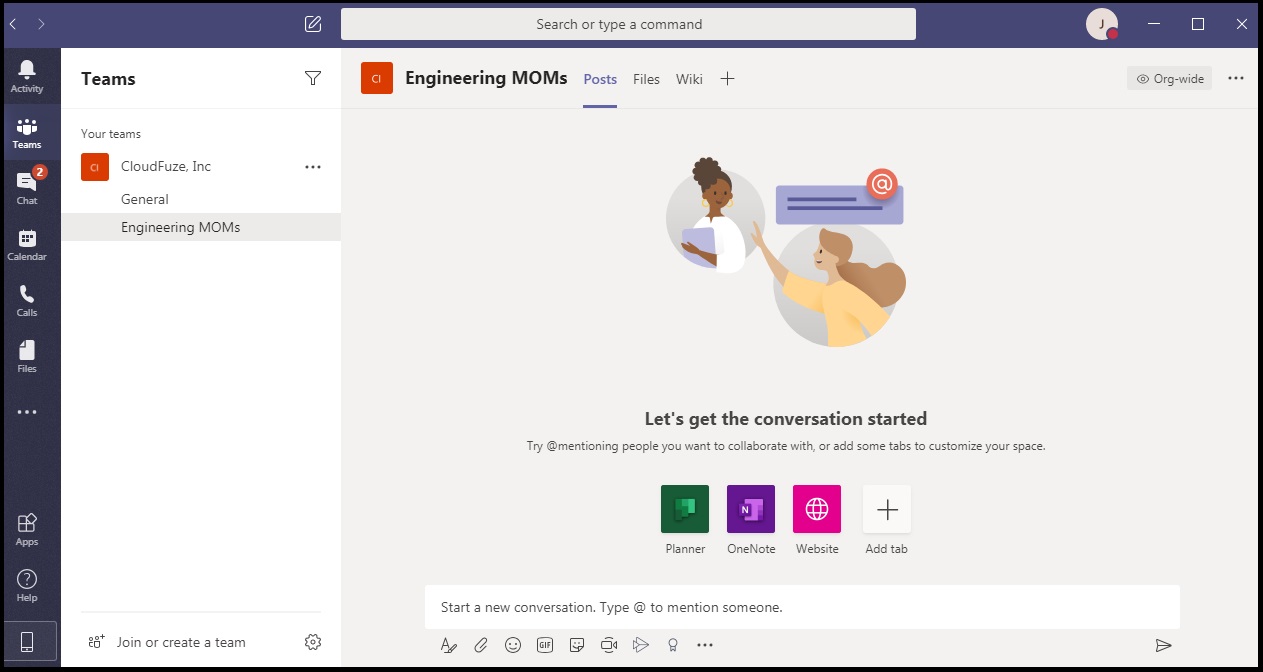Open the Calendar view

[x=27, y=244]
